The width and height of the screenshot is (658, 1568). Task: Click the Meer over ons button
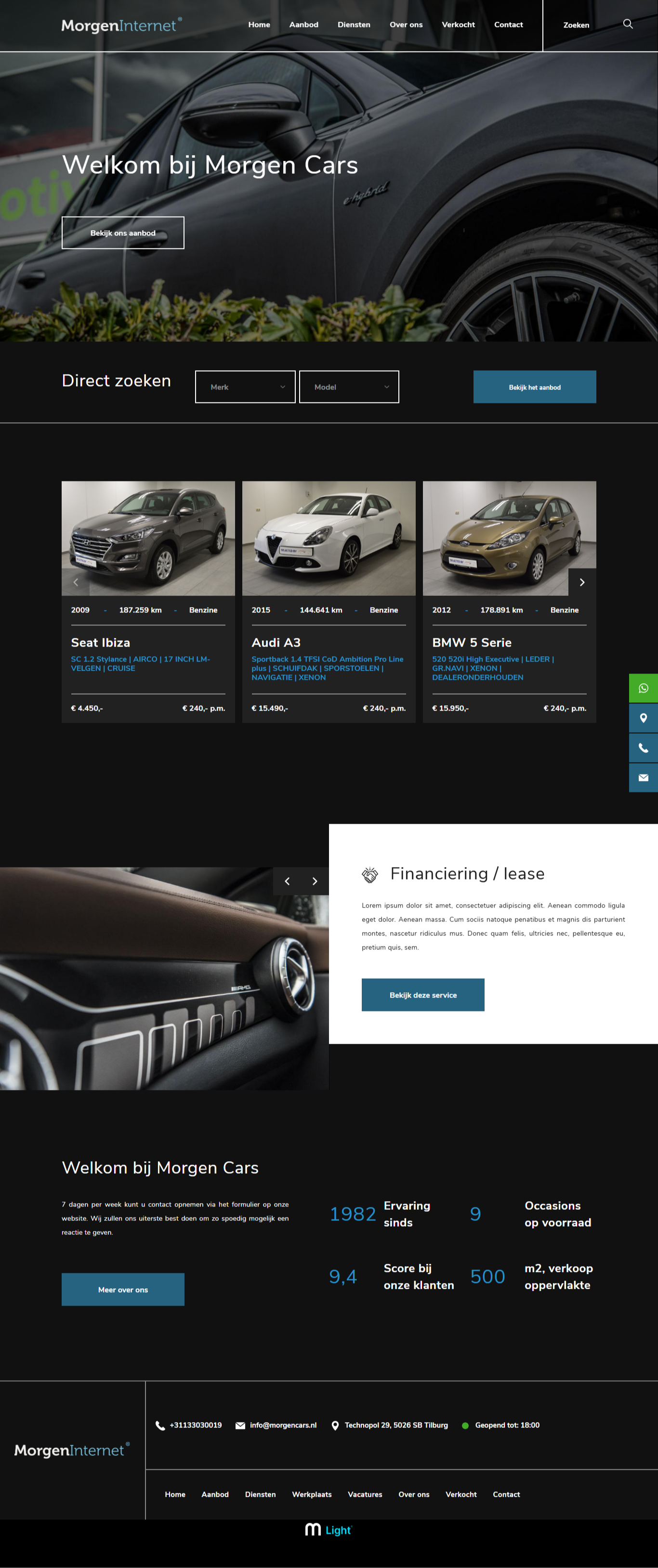tap(122, 1289)
